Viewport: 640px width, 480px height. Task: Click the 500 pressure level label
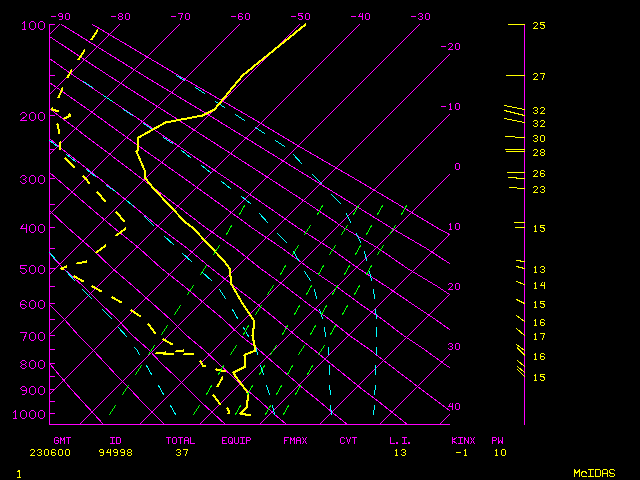click(33, 270)
